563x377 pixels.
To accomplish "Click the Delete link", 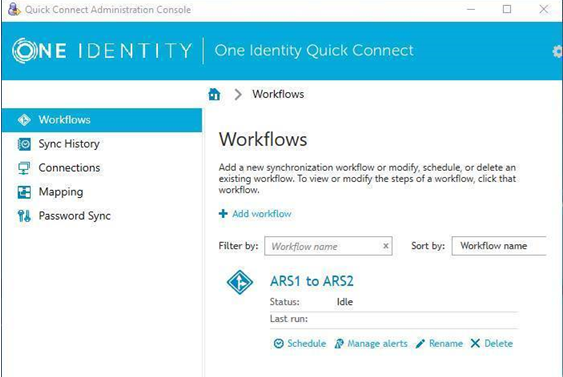I will coord(498,344).
